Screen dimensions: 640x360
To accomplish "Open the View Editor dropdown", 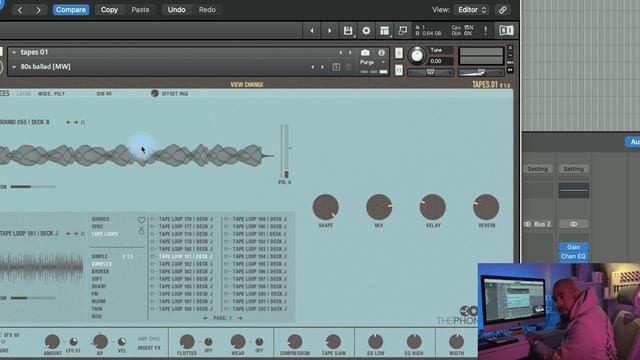I will coord(471,10).
